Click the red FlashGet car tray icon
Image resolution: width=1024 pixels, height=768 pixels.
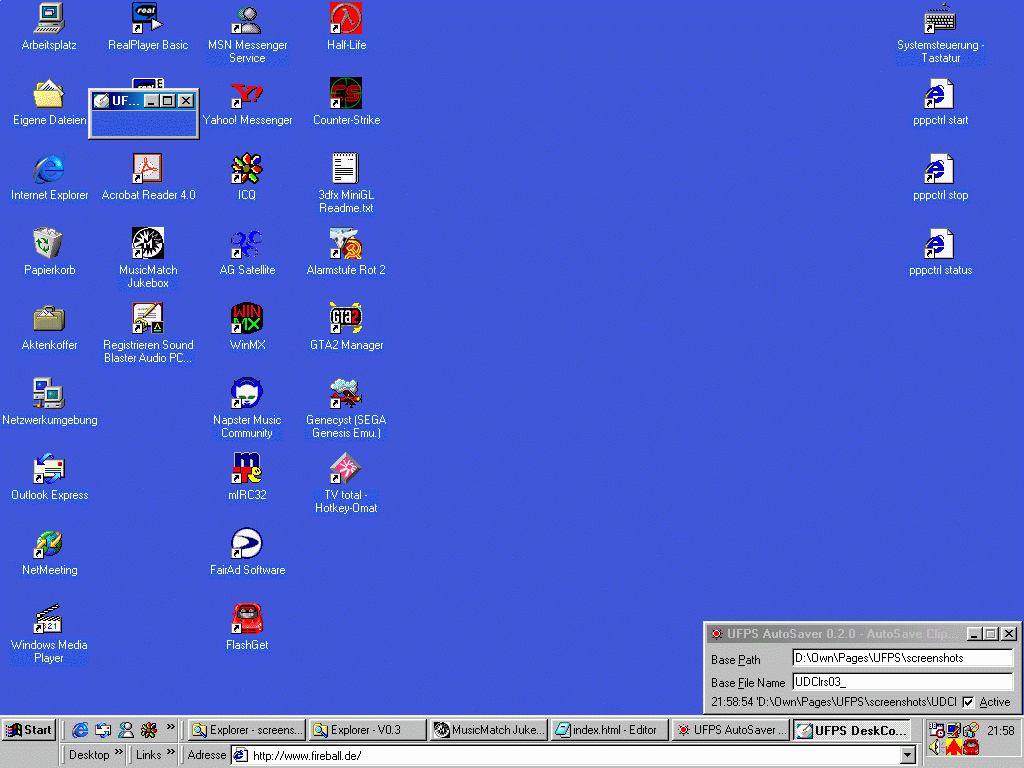tap(971, 746)
